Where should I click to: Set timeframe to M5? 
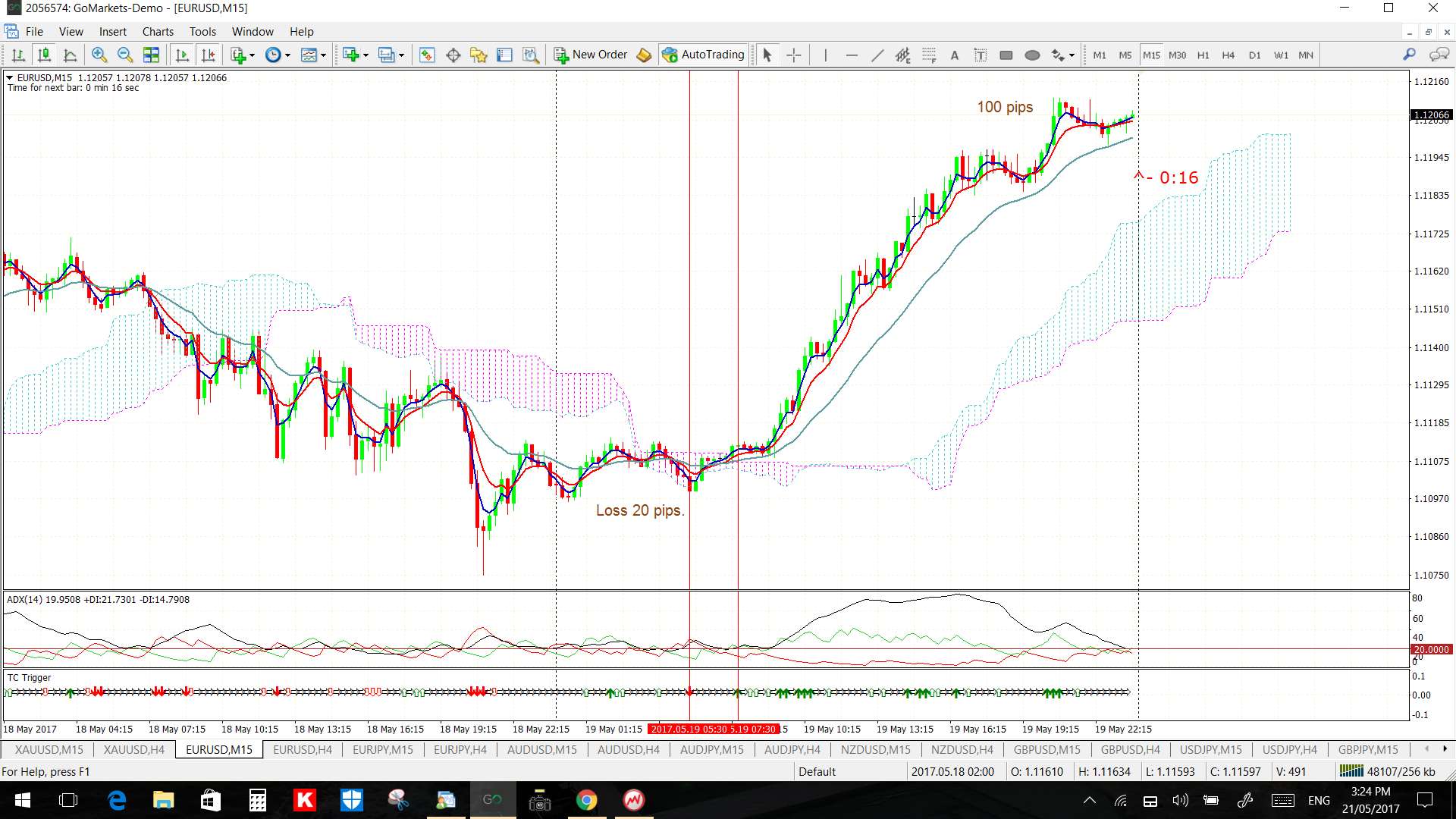(x=1125, y=55)
